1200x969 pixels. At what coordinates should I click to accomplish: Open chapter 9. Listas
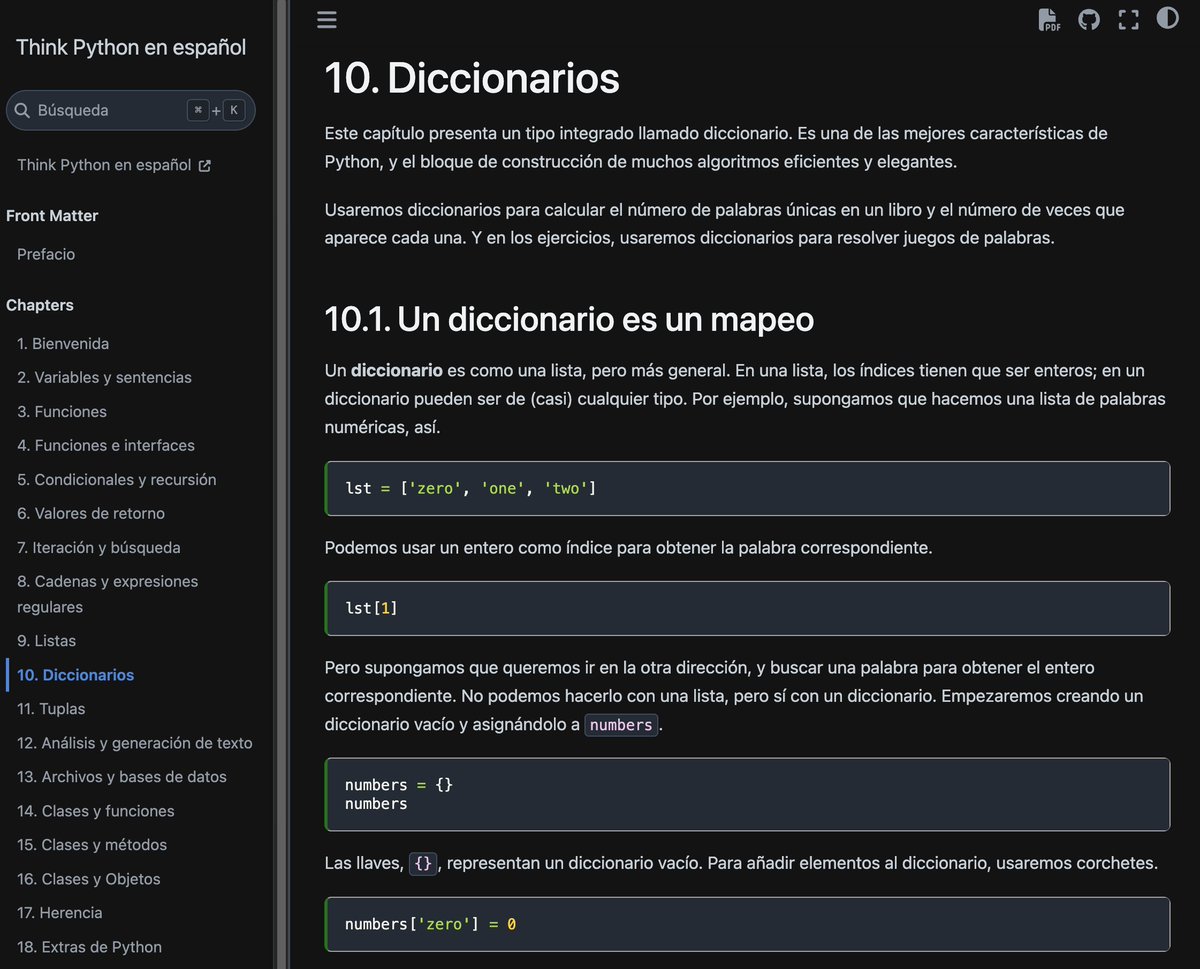tap(47, 640)
